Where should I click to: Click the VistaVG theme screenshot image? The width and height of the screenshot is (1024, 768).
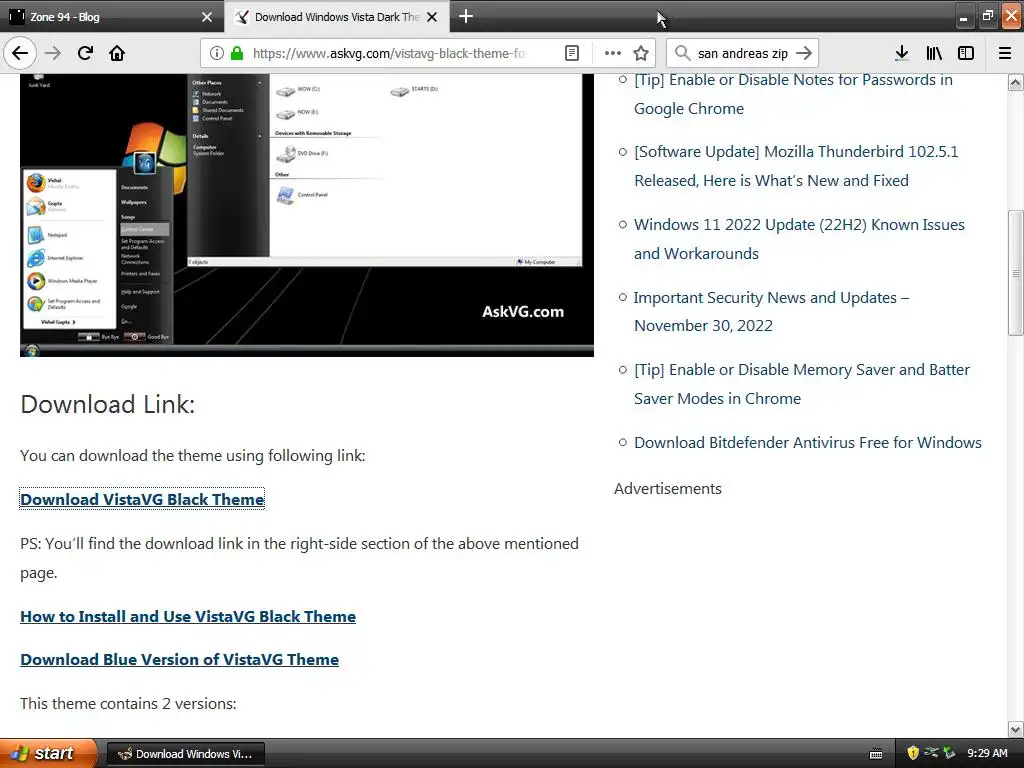coord(307,215)
